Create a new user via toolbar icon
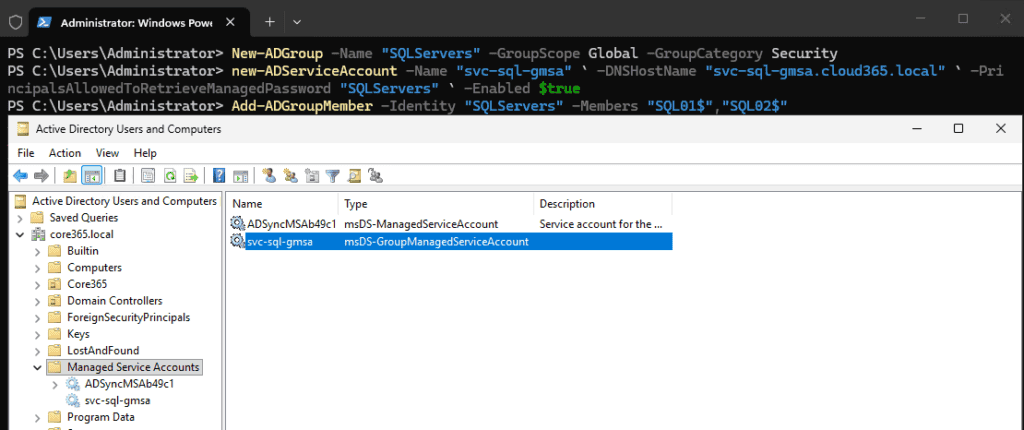1024x430 pixels. click(x=268, y=175)
